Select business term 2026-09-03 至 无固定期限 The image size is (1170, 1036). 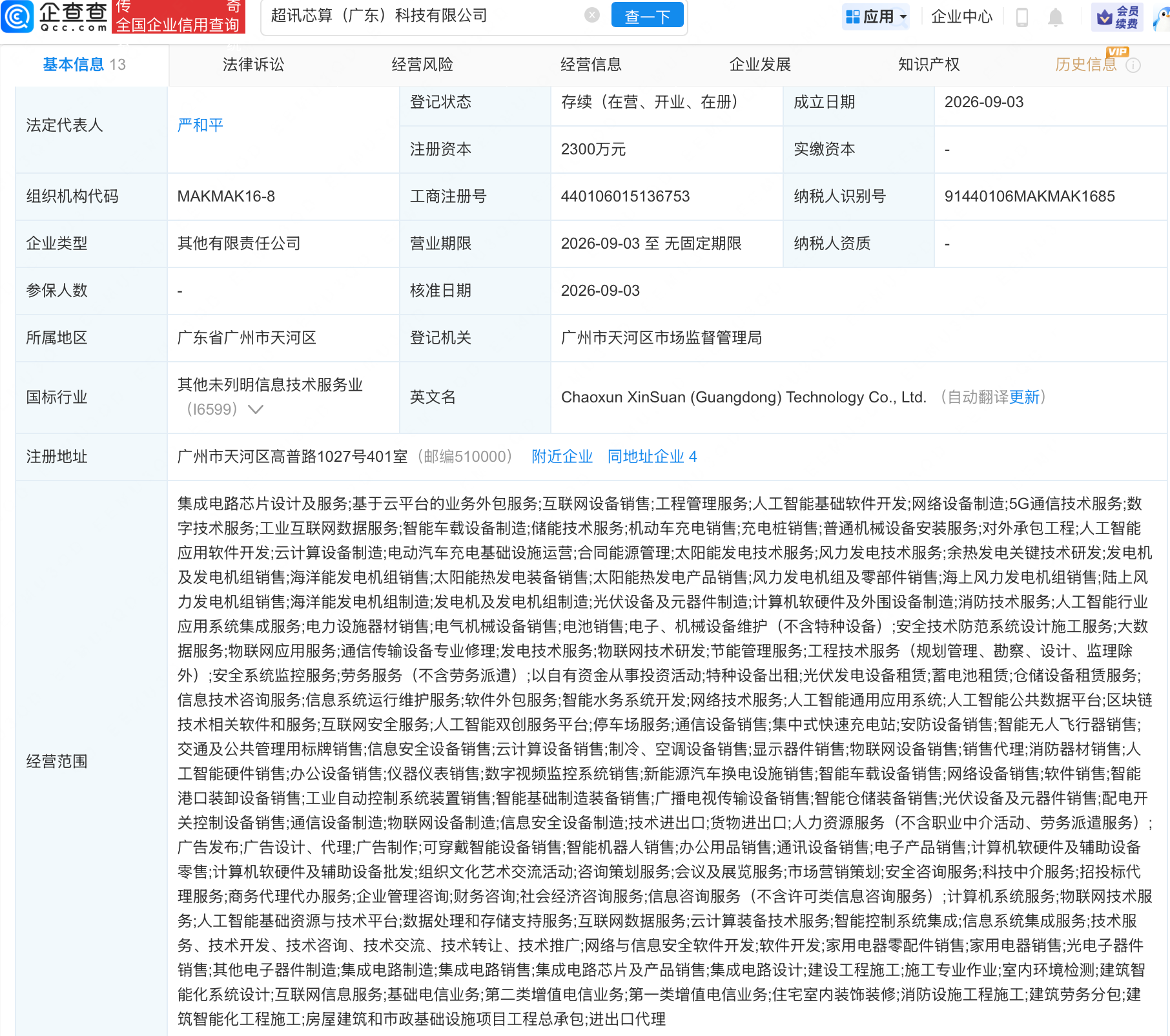(x=651, y=243)
